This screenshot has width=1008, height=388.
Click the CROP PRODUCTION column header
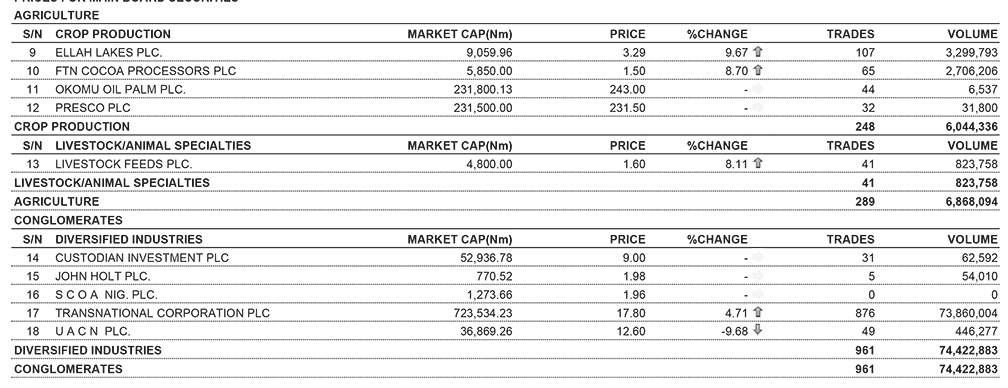[113, 34]
